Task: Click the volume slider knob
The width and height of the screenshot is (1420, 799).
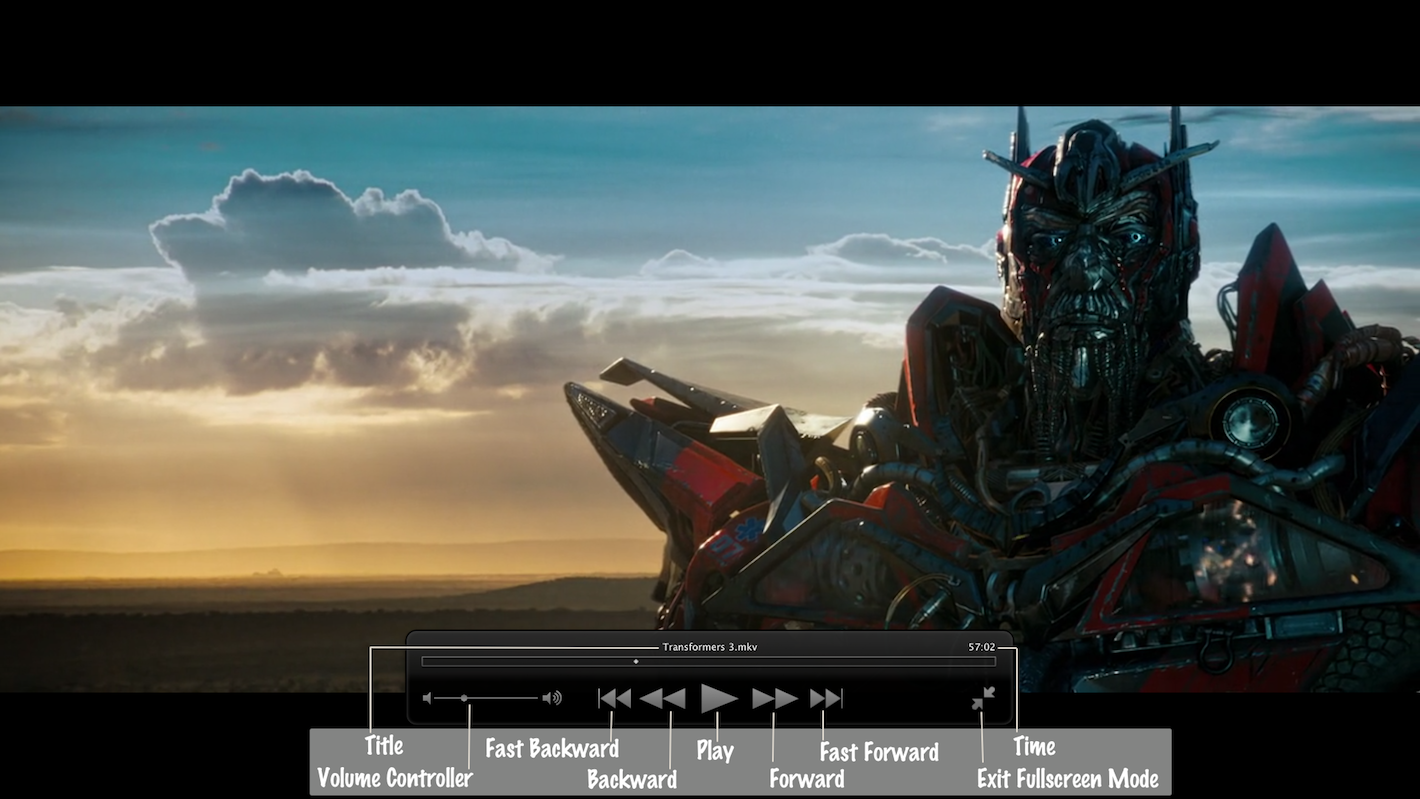Action: pos(465,698)
